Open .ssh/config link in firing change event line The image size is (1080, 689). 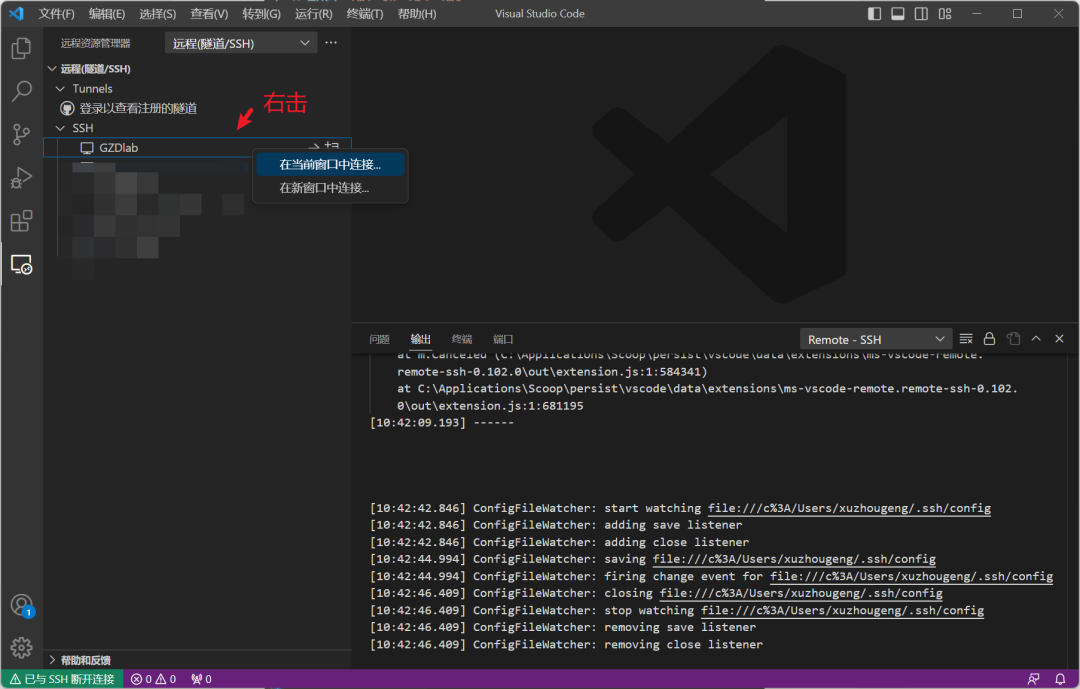(911, 577)
